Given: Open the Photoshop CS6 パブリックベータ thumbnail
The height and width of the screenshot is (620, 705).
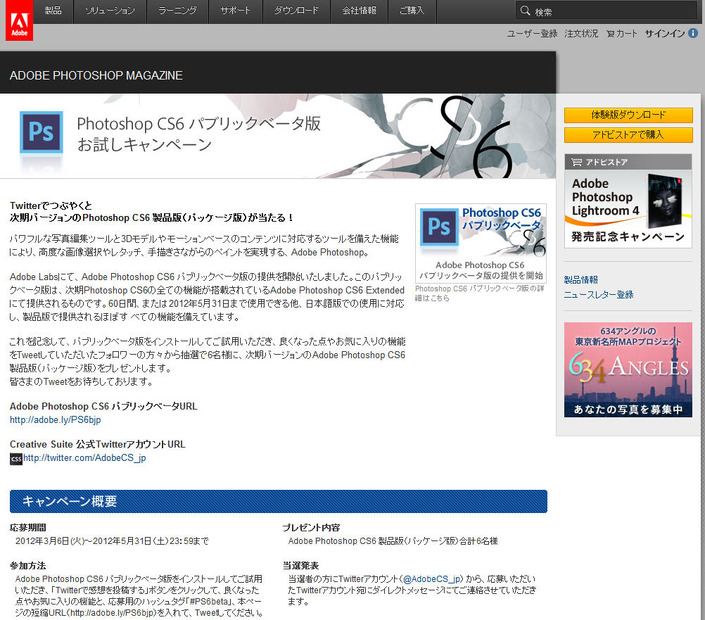Looking at the screenshot, I should click(481, 243).
